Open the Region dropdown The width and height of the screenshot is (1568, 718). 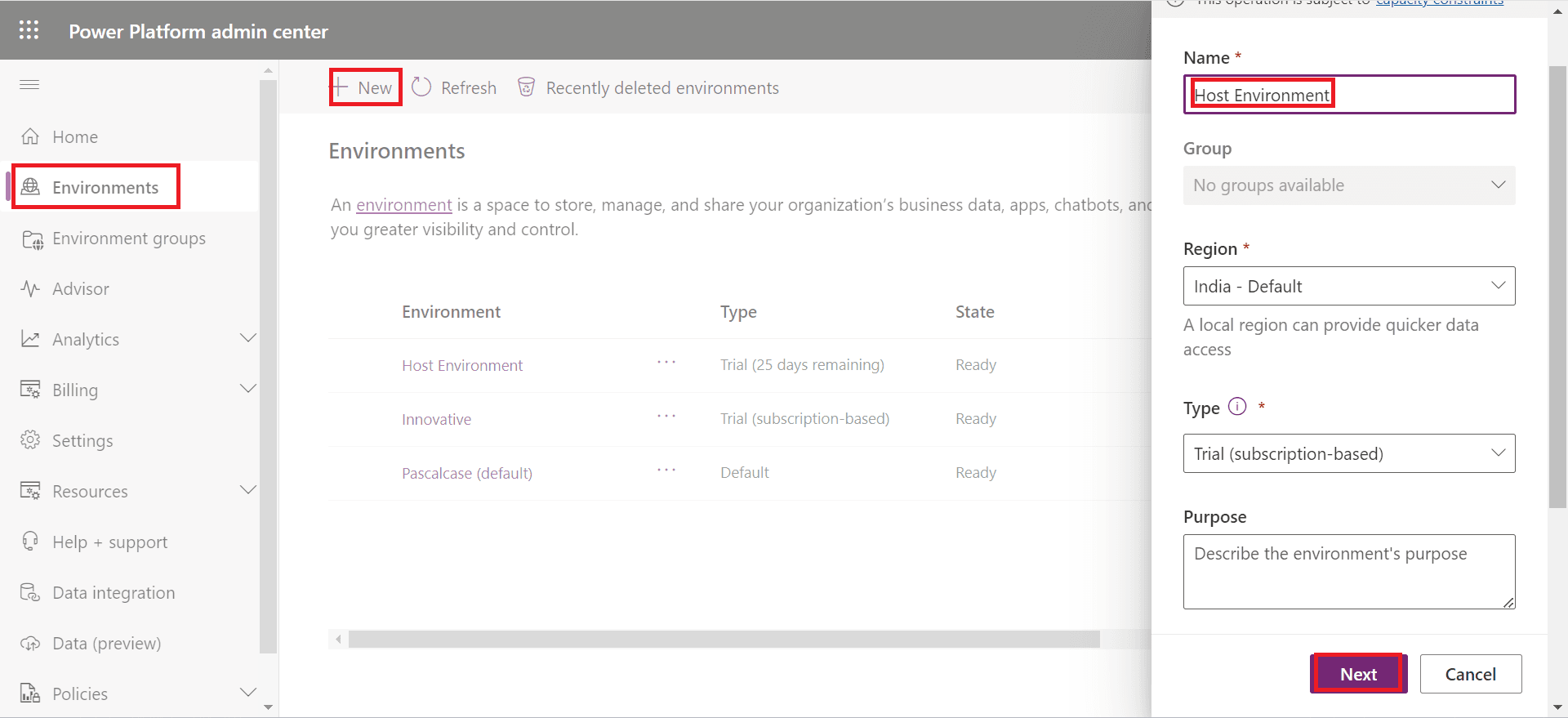pyautogui.click(x=1348, y=286)
